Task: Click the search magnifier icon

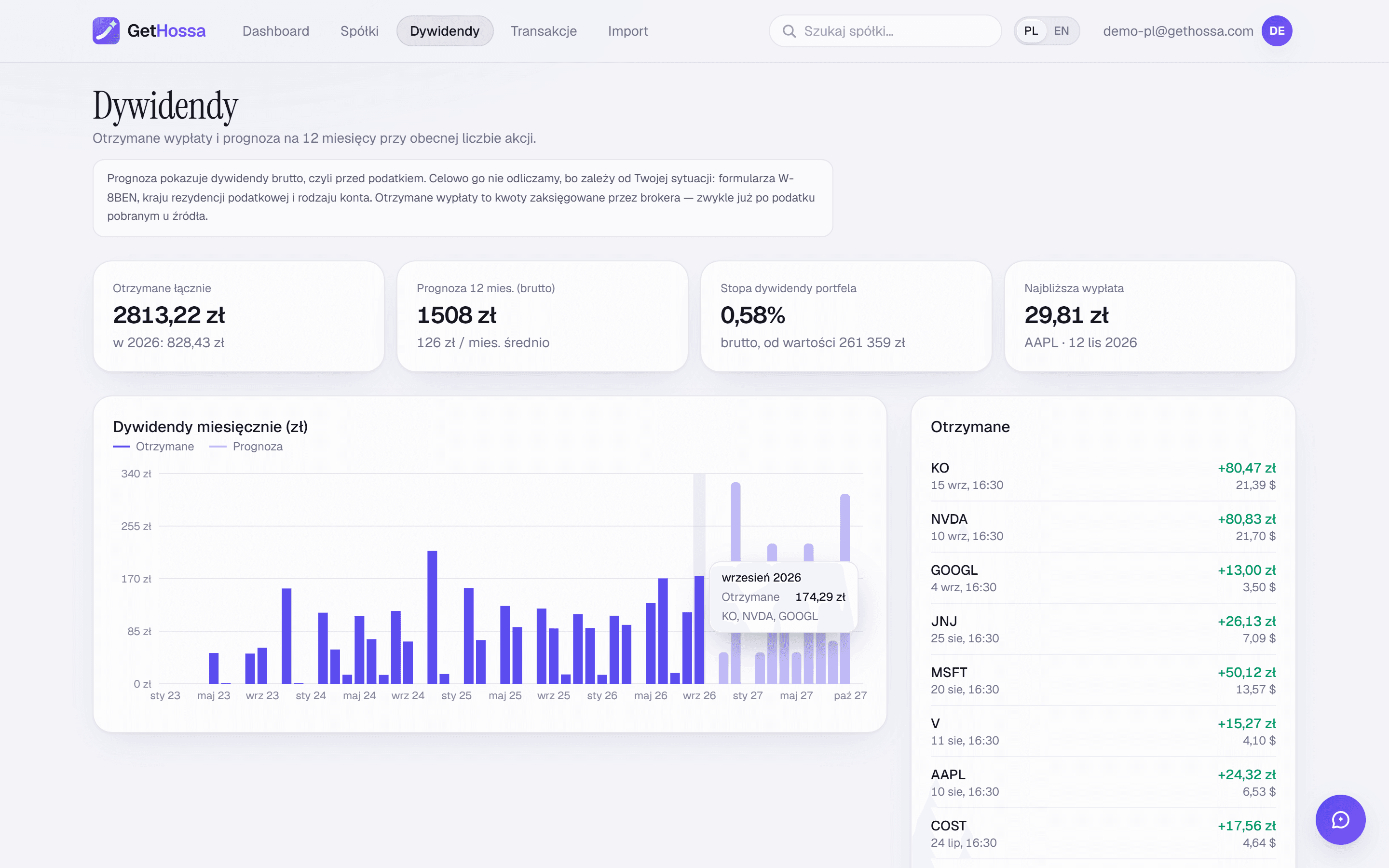Action: click(x=789, y=31)
